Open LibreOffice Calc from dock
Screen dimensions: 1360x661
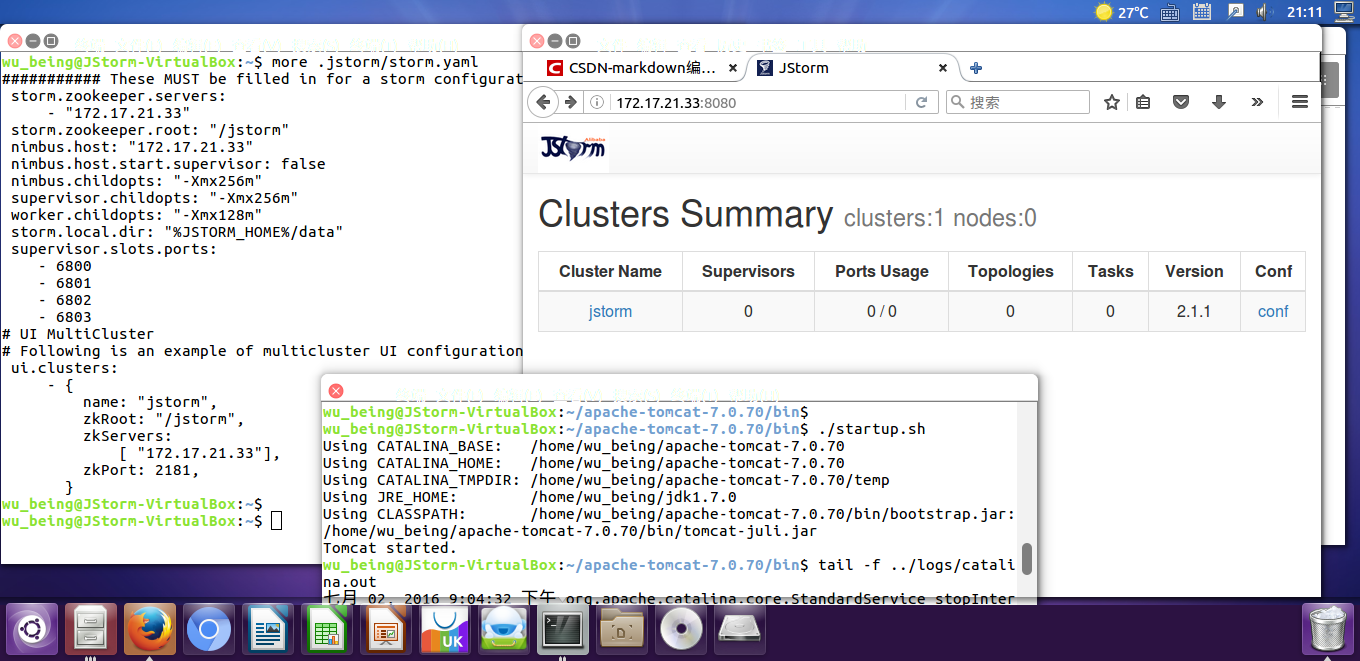[327, 629]
